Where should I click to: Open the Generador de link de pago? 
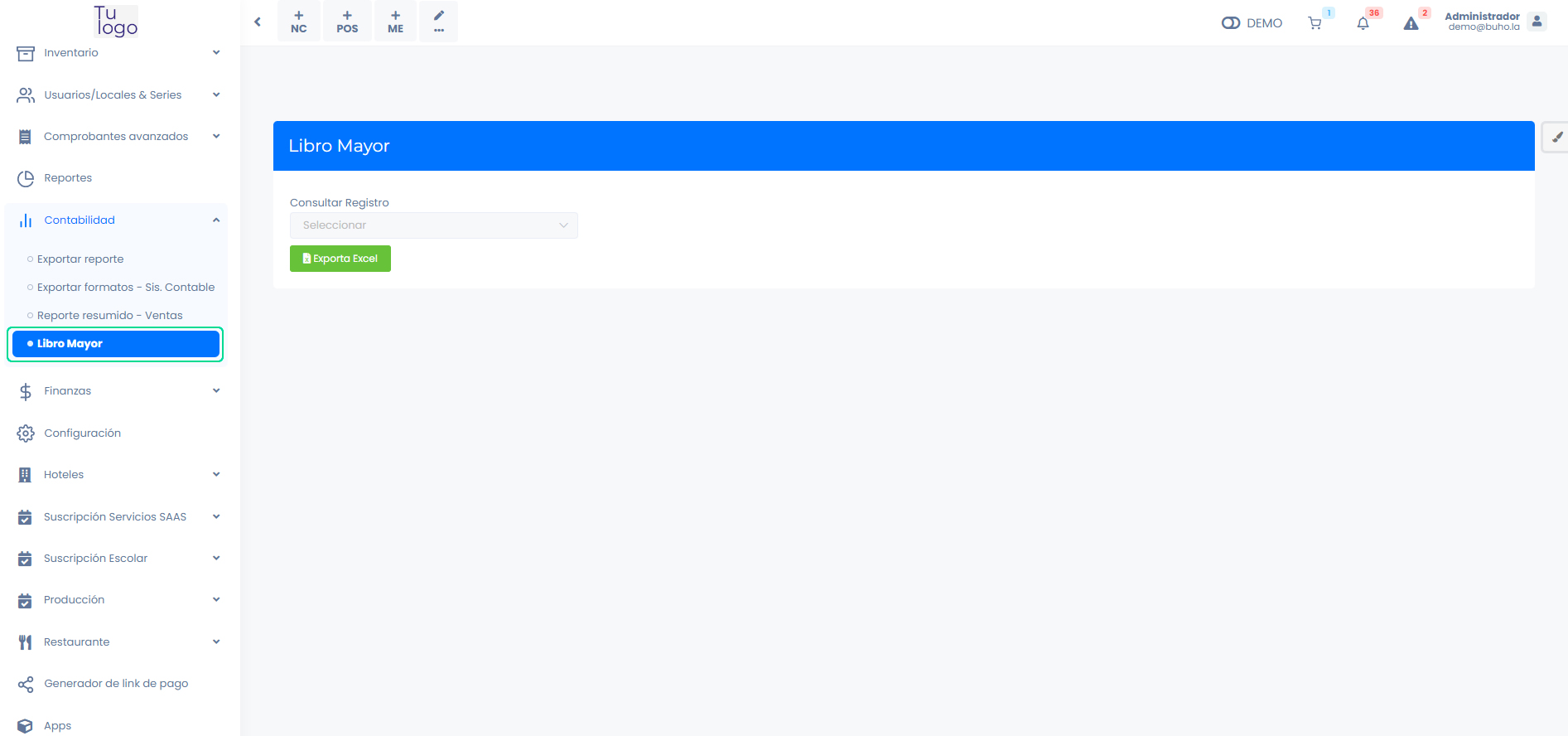[116, 683]
